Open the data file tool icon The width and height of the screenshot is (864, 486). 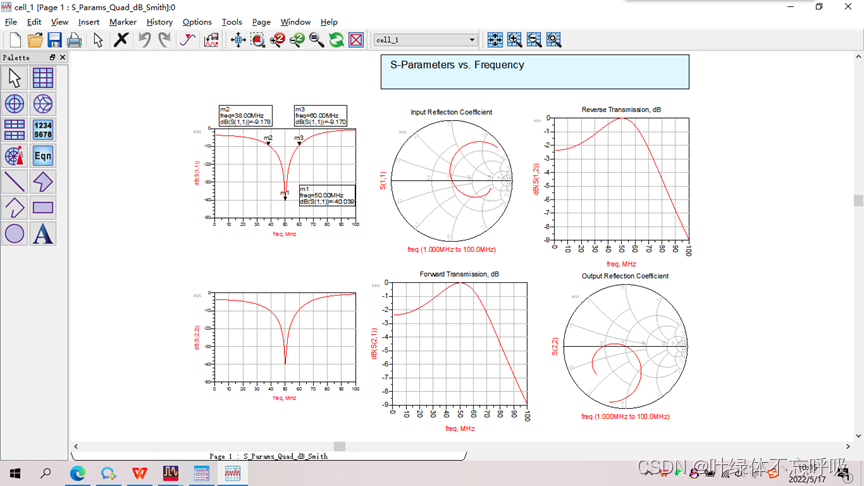pyautogui.click(x=211, y=40)
